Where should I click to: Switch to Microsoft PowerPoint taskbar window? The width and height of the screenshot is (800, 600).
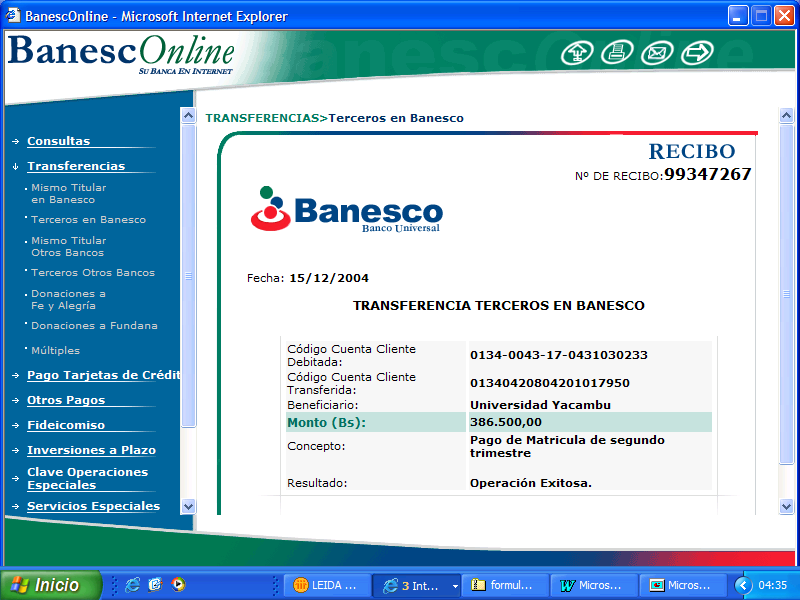pyautogui.click(x=682, y=586)
